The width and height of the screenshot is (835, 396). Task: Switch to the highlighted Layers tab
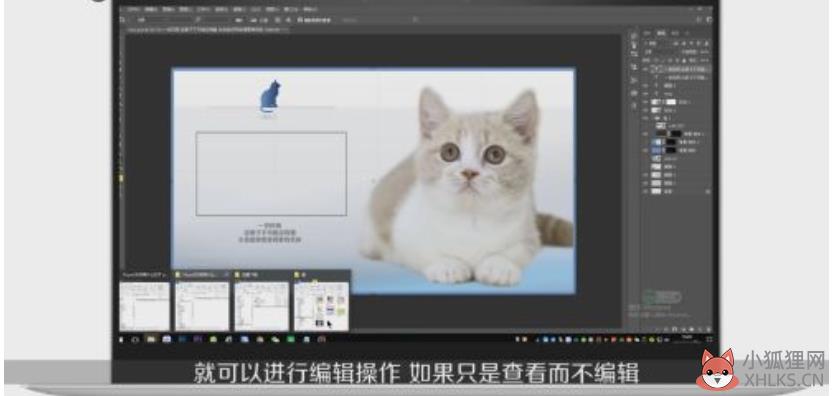(x=661, y=33)
